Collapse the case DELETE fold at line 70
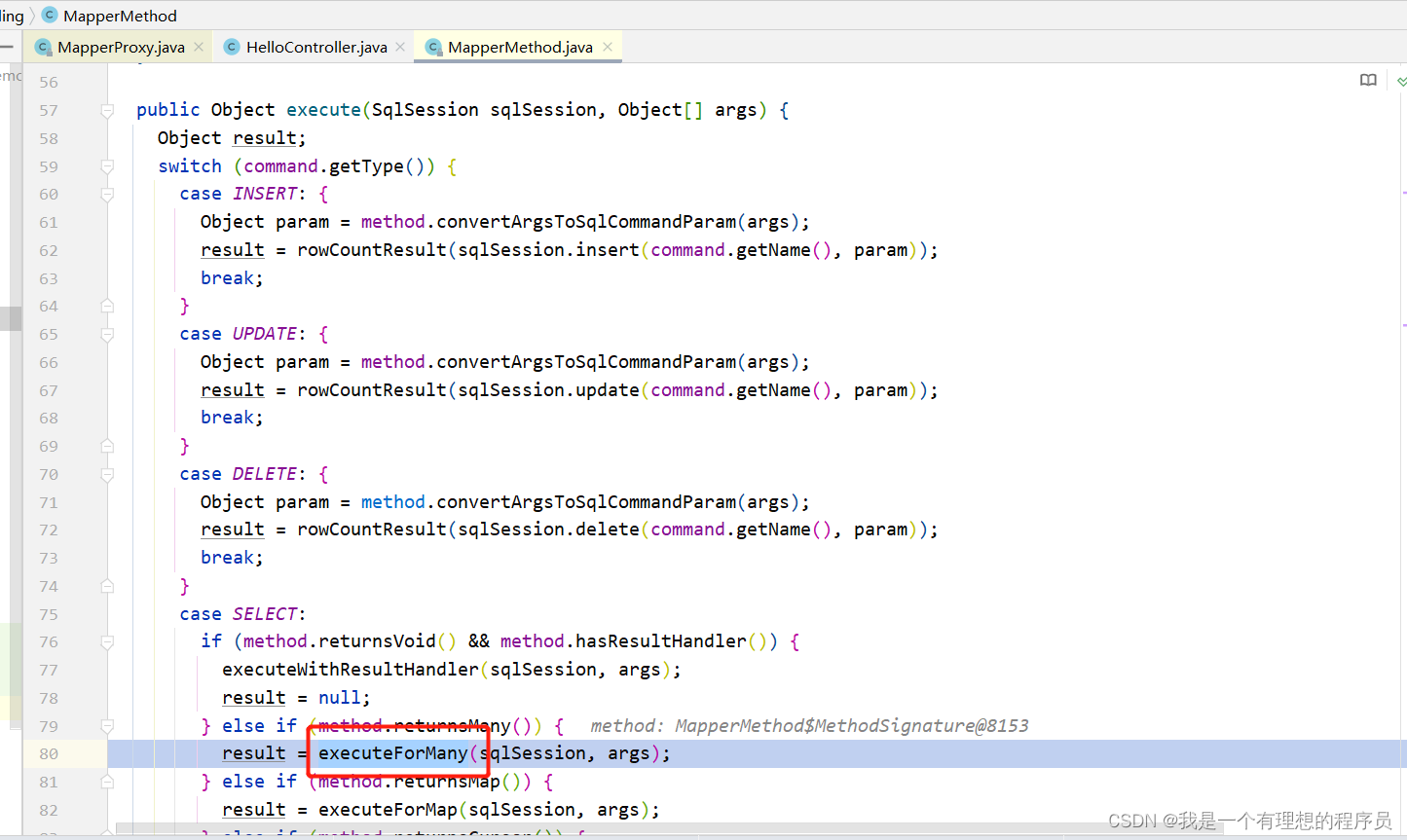 [107, 475]
